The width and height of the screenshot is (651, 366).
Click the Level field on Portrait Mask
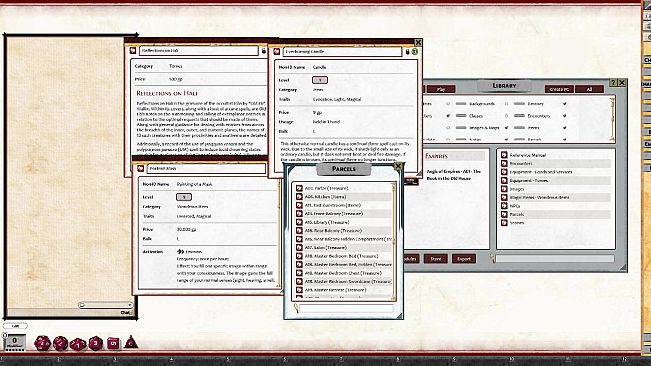(184, 197)
